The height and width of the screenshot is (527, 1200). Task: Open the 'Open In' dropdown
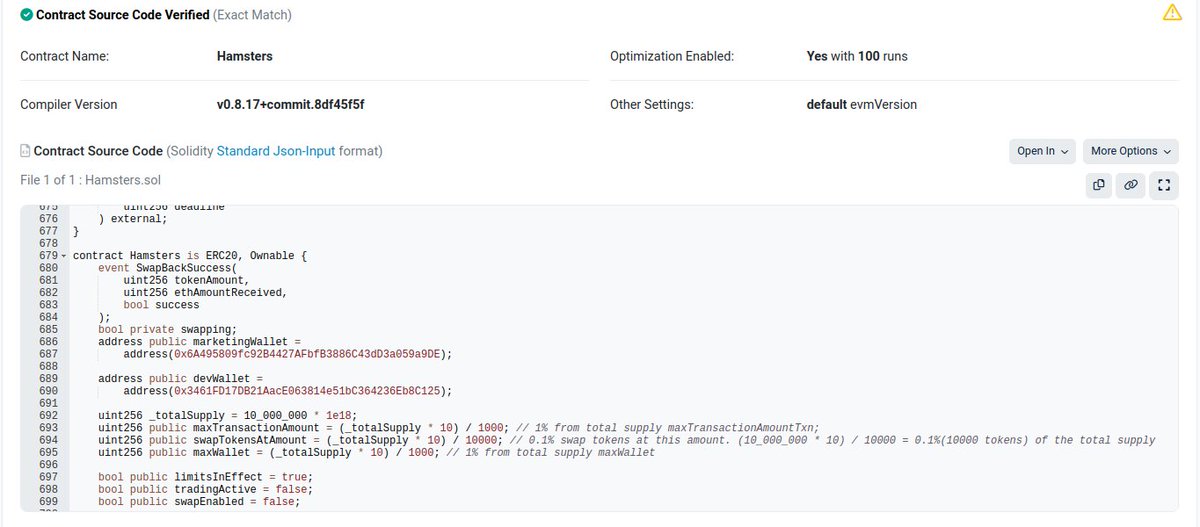1042,151
